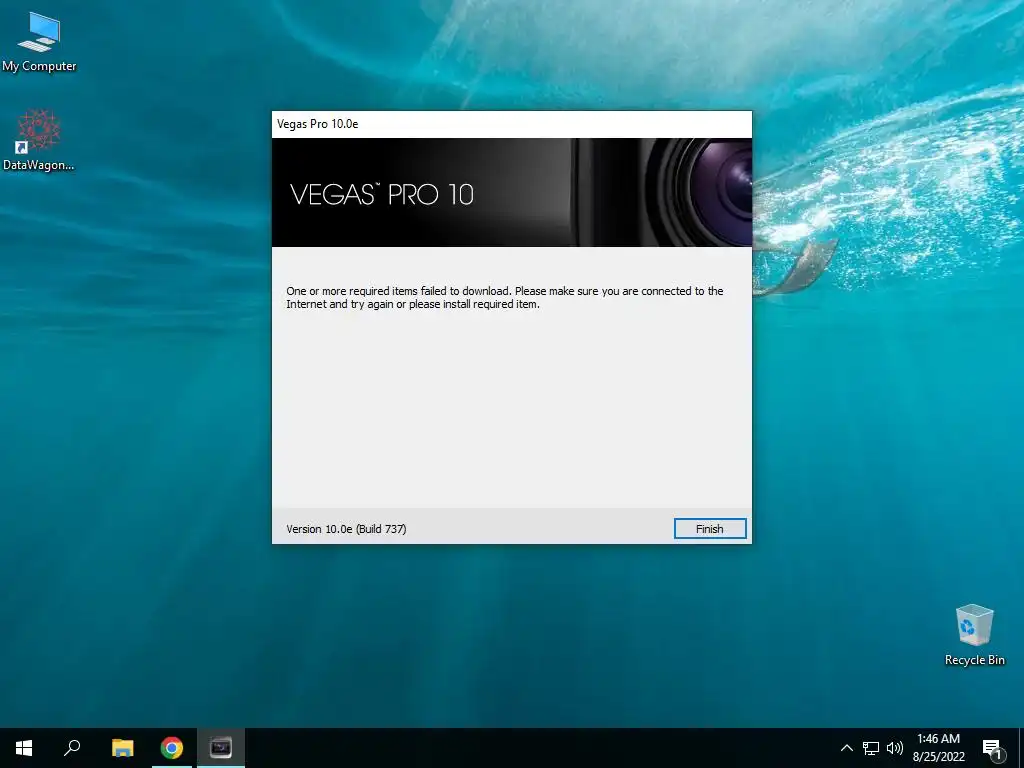Open the Windows Start menu

(24, 748)
